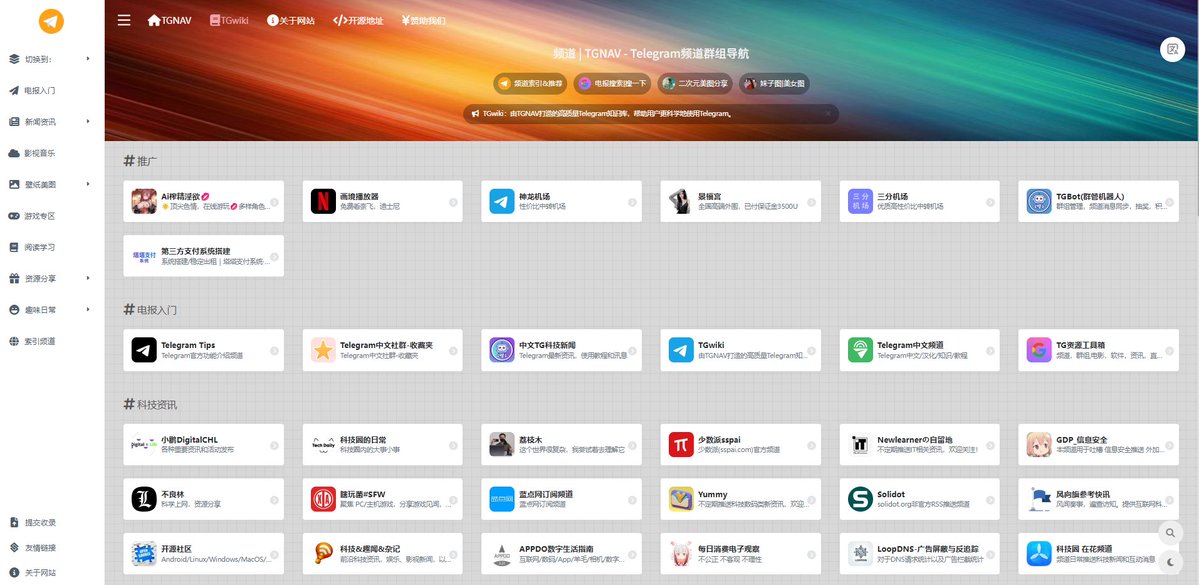Click the 妹子图|美女图 pill button

coord(774,83)
